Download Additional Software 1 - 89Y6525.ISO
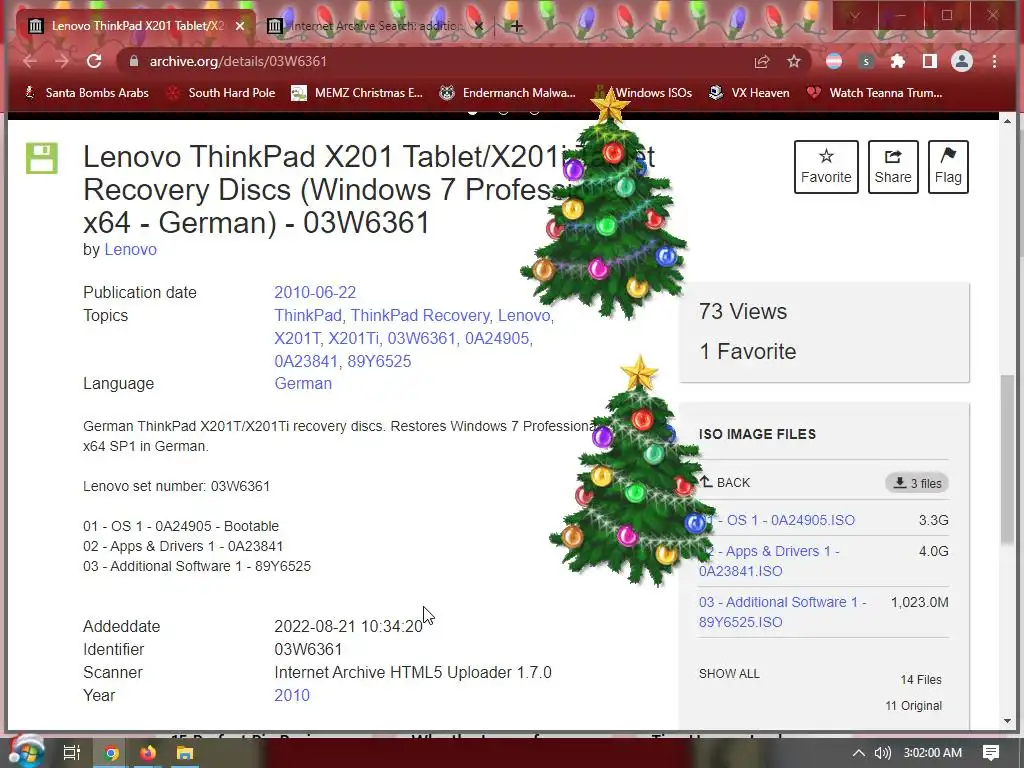This screenshot has height=768, width=1024. point(782,612)
